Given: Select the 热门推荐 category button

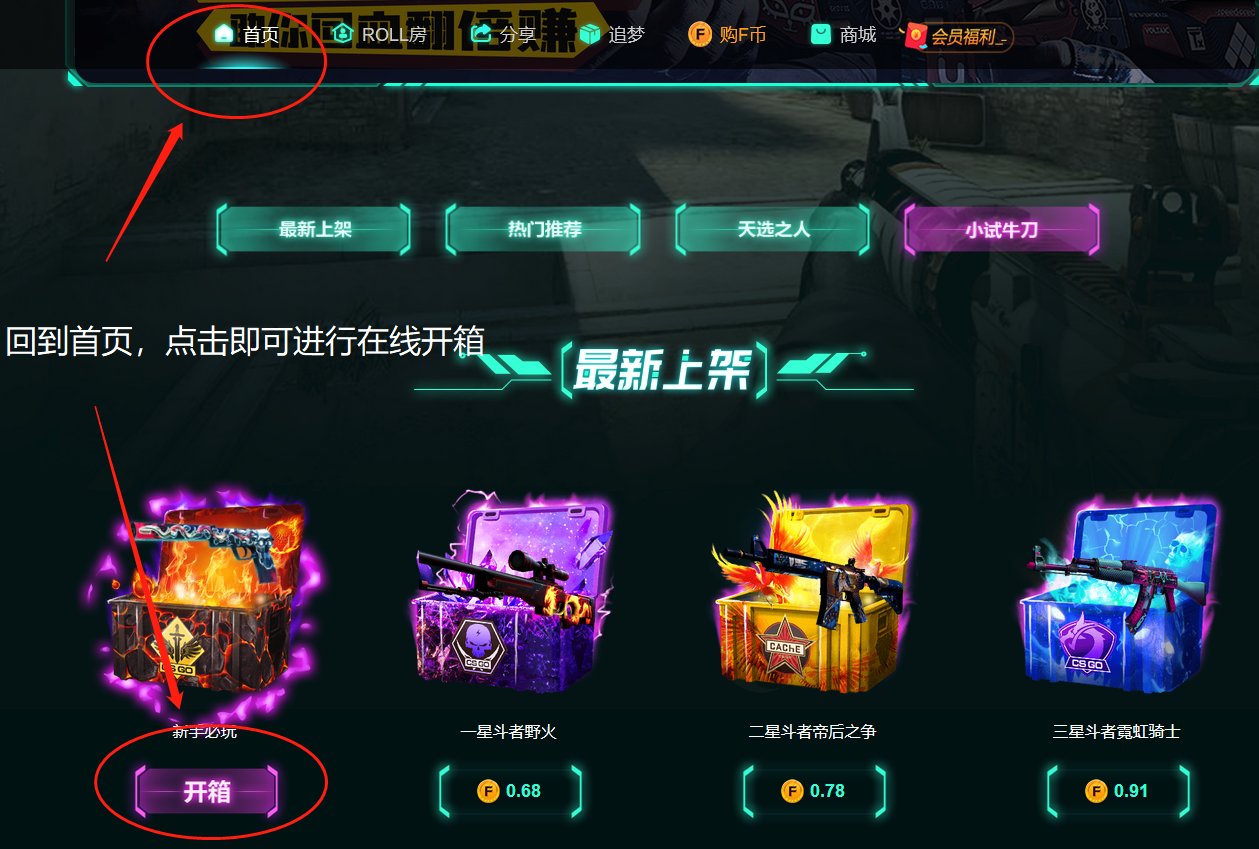Looking at the screenshot, I should click(544, 229).
